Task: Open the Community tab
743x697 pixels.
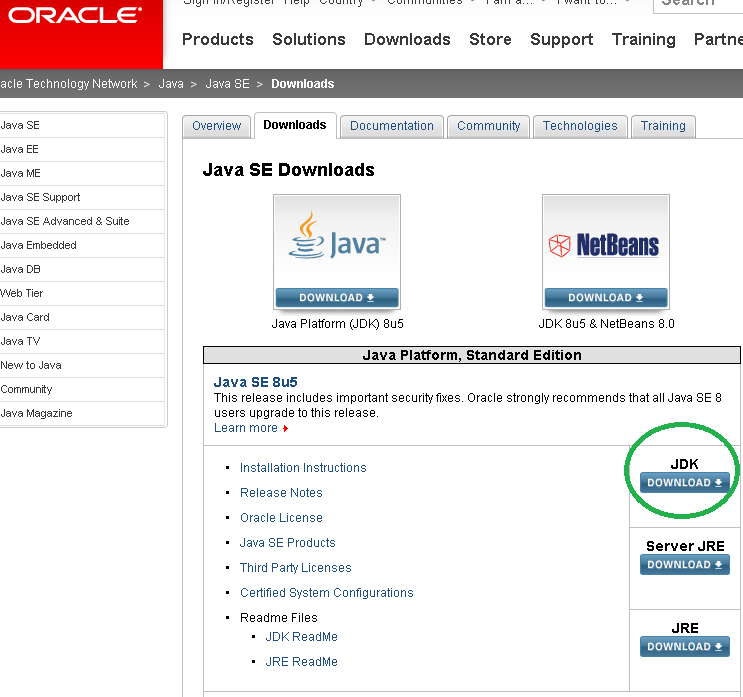Action: [x=488, y=126]
